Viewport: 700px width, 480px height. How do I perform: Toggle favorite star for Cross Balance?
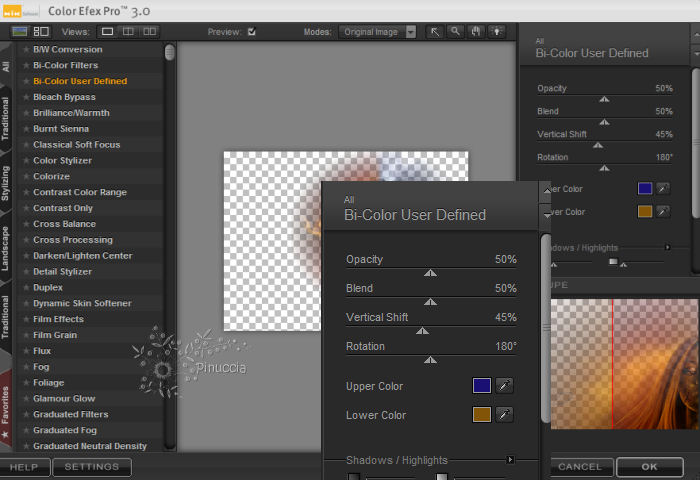pyautogui.click(x=26, y=224)
